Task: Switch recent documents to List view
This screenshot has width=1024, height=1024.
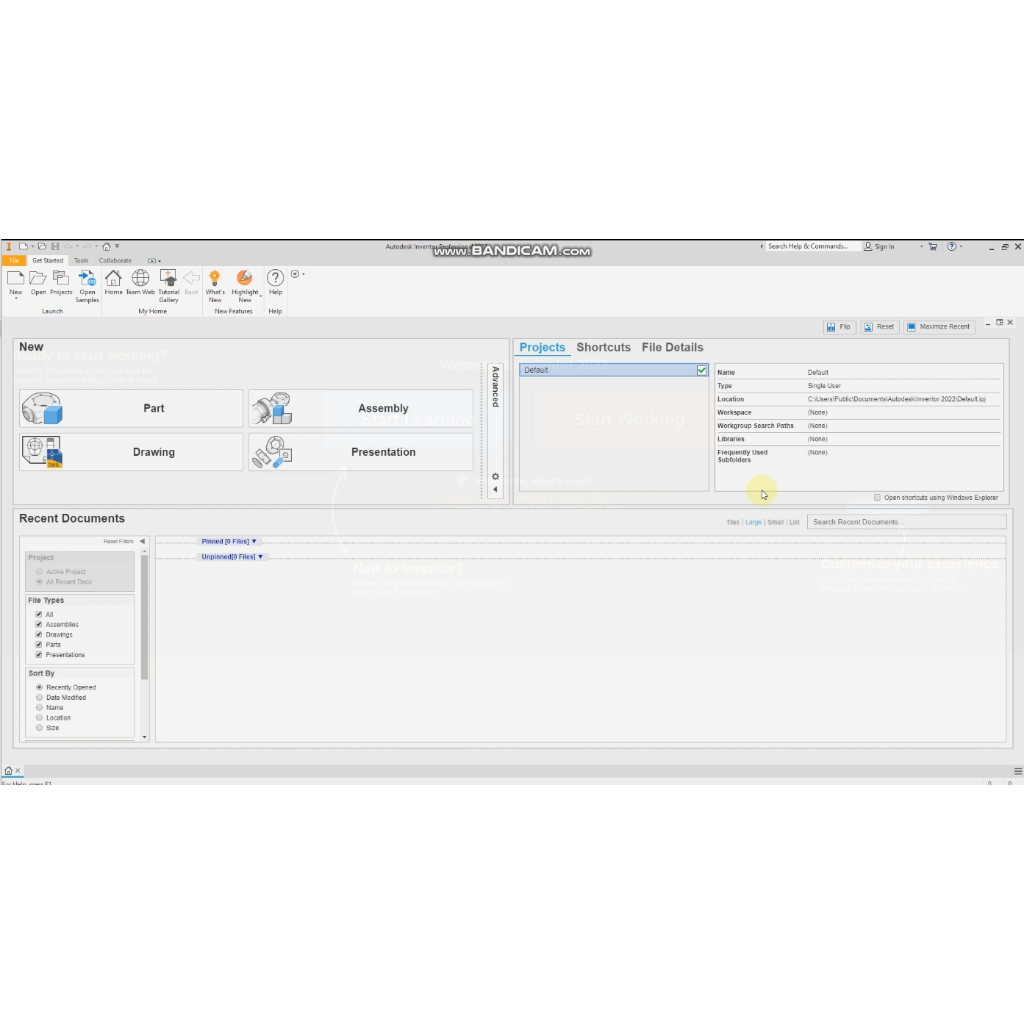Action: pos(794,522)
